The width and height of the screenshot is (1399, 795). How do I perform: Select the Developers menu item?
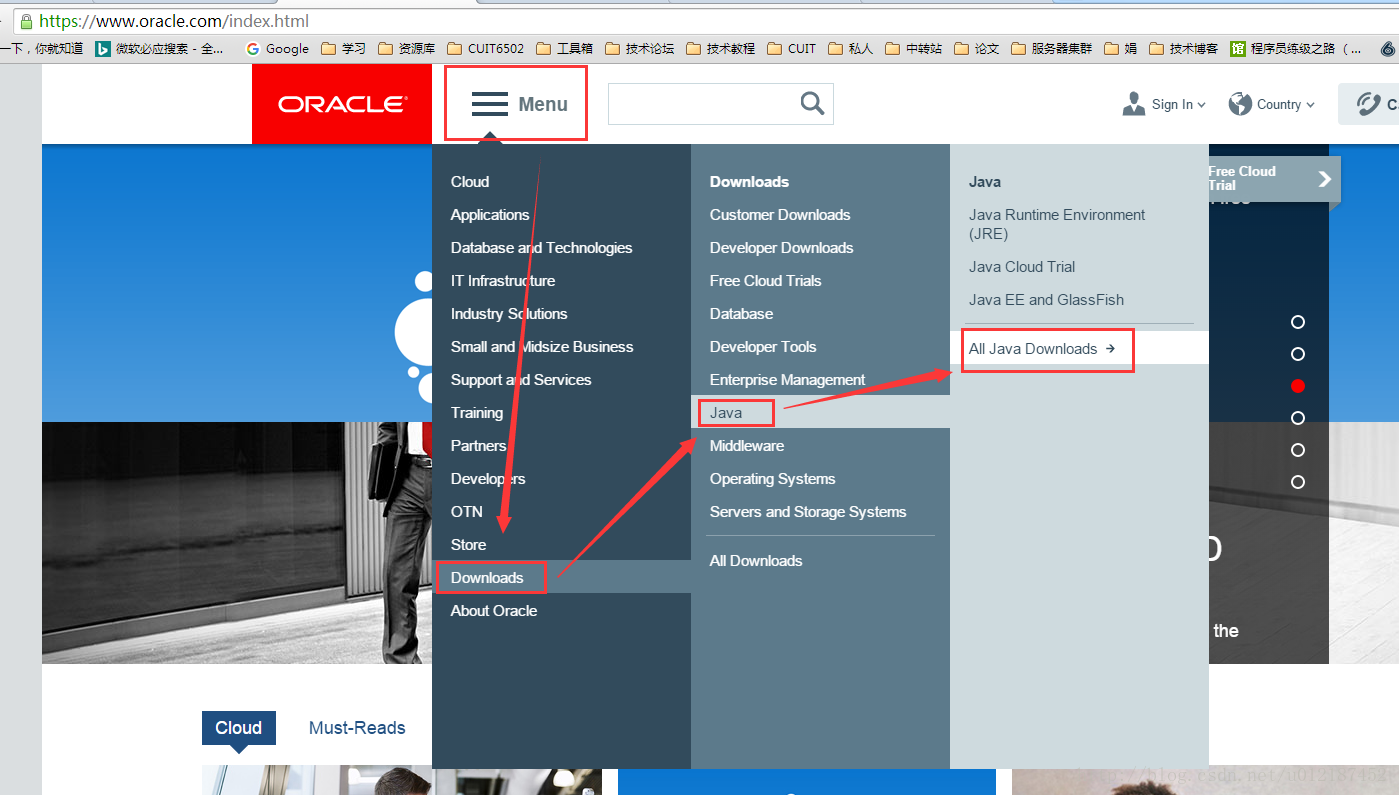(488, 479)
